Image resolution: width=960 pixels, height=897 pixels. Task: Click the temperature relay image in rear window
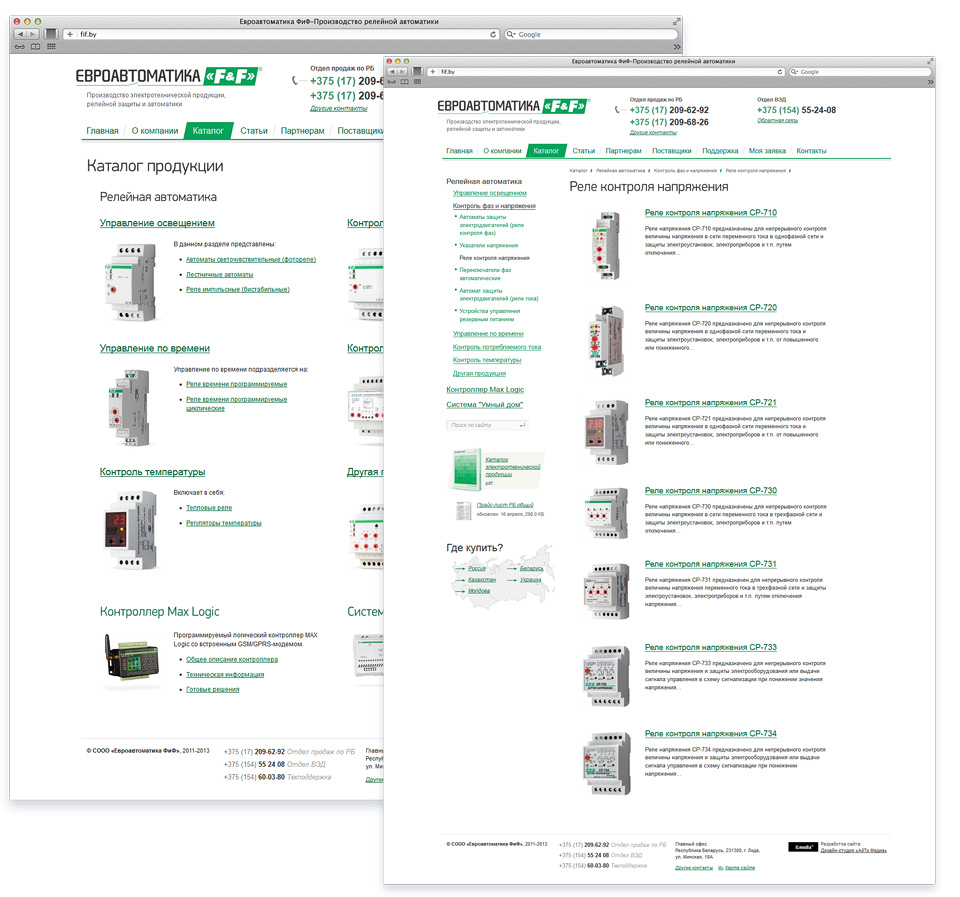click(x=130, y=530)
